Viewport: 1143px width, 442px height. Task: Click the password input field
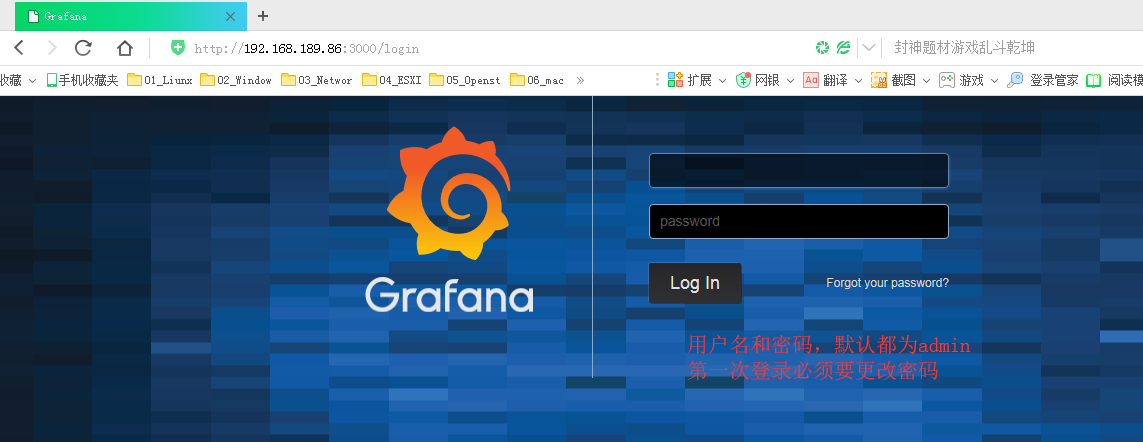(798, 221)
